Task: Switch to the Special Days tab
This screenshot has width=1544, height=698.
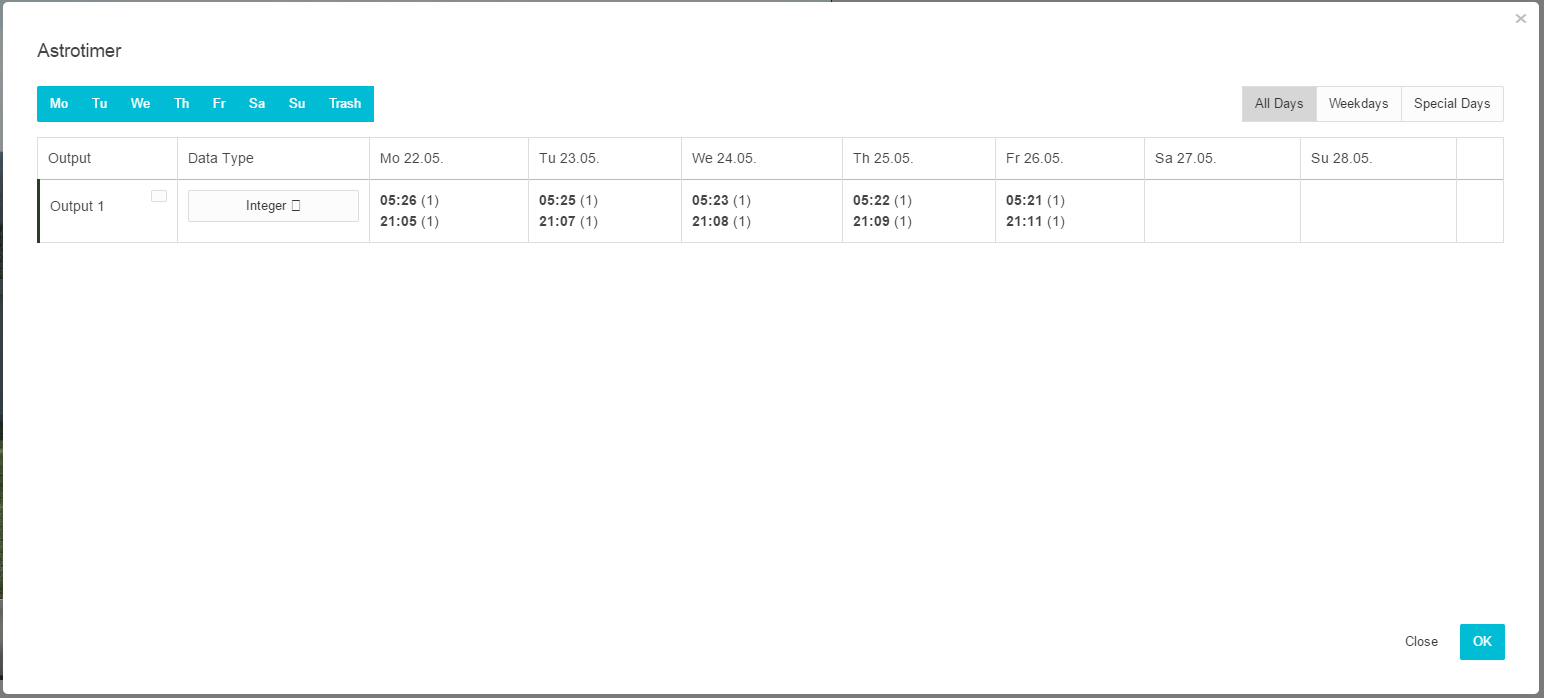Action: pyautogui.click(x=1452, y=104)
